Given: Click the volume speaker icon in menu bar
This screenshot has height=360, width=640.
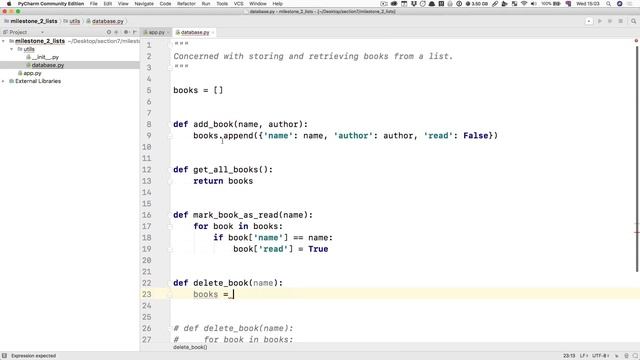Looking at the screenshot, I should click(534, 4).
